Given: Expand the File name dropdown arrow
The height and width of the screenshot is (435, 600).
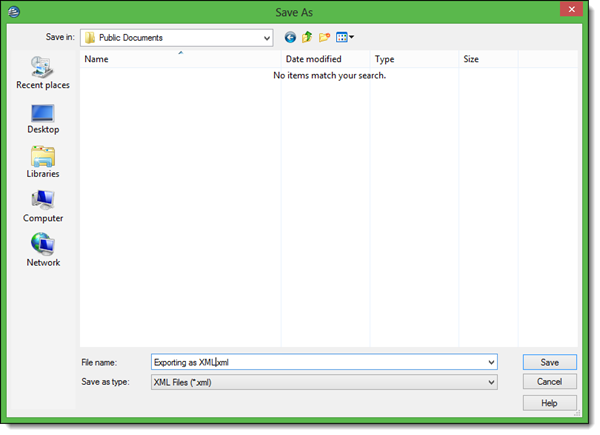Looking at the screenshot, I should 491,362.
